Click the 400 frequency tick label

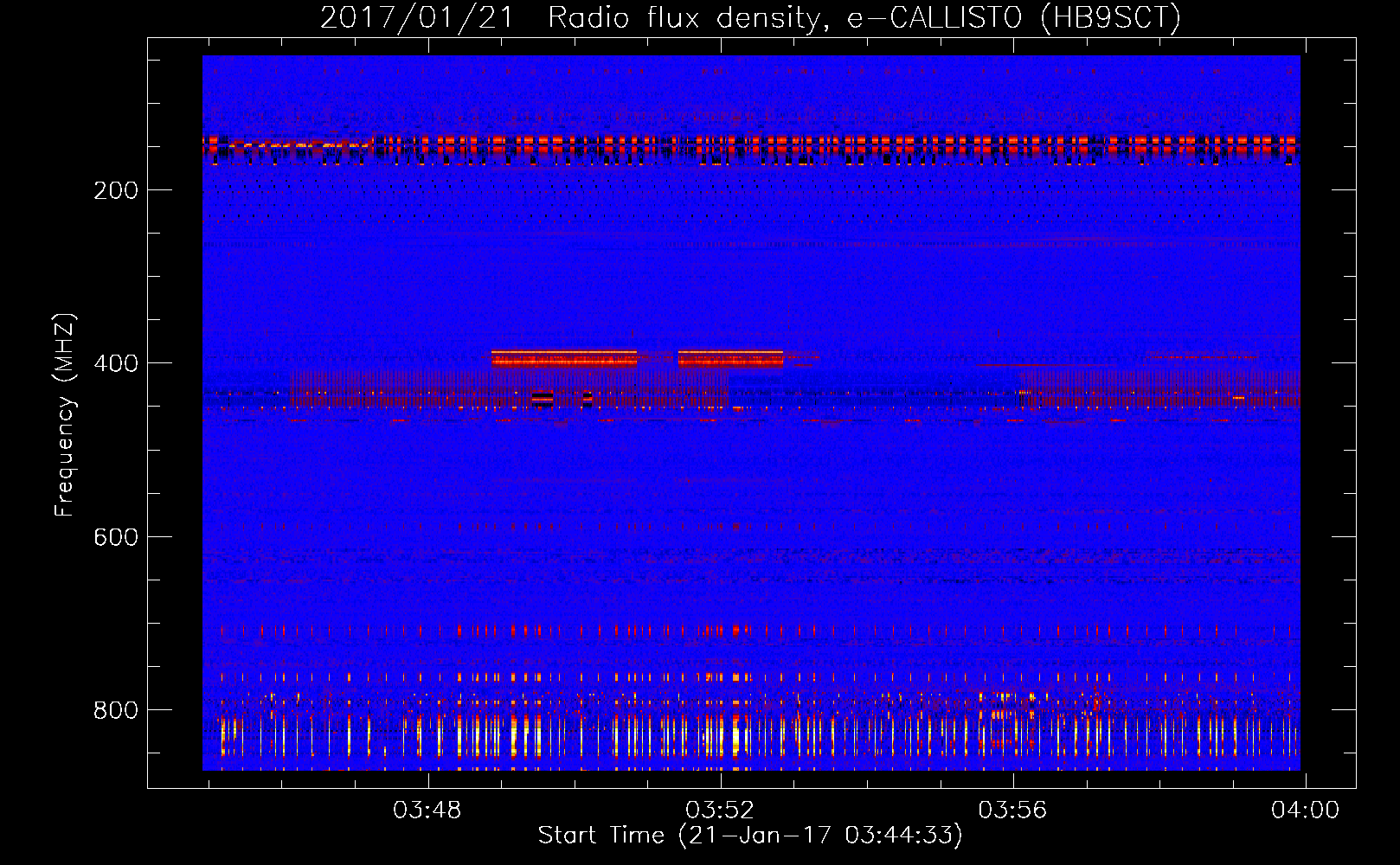pyautogui.click(x=116, y=364)
